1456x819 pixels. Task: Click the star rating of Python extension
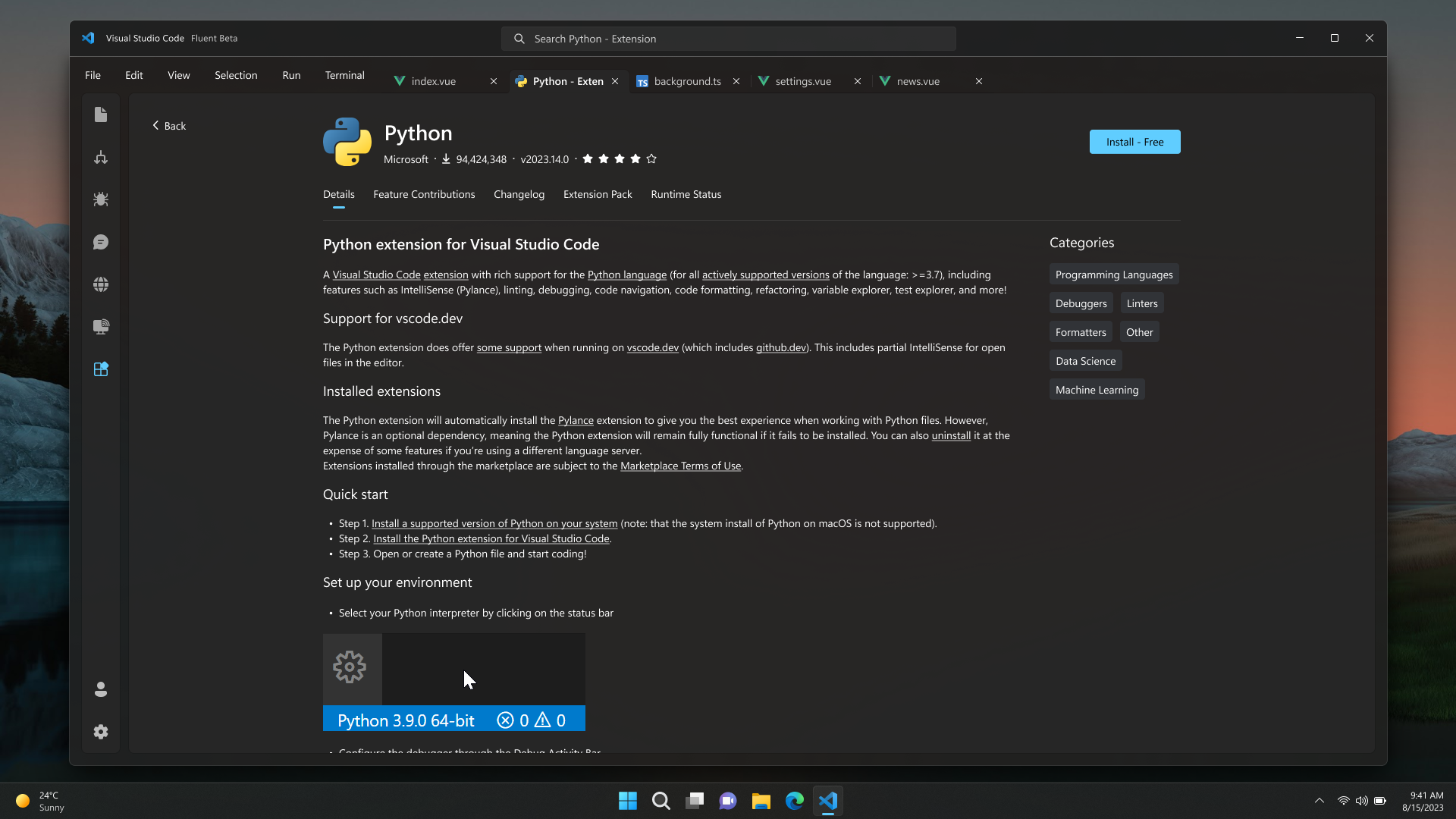tap(620, 158)
